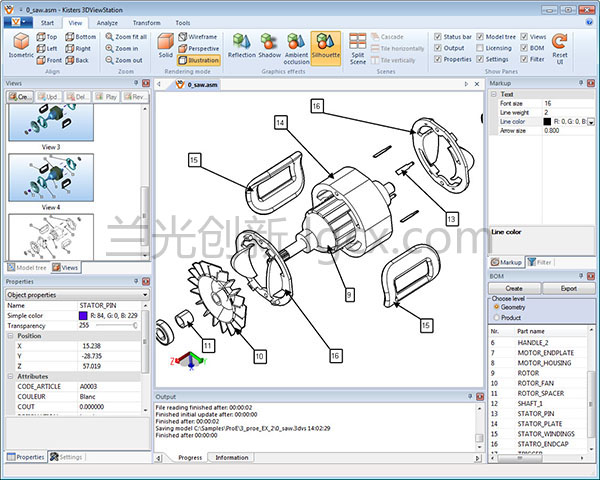This screenshot has height=480, width=600.
Task: Click the Isometric view icon
Action: (23, 45)
